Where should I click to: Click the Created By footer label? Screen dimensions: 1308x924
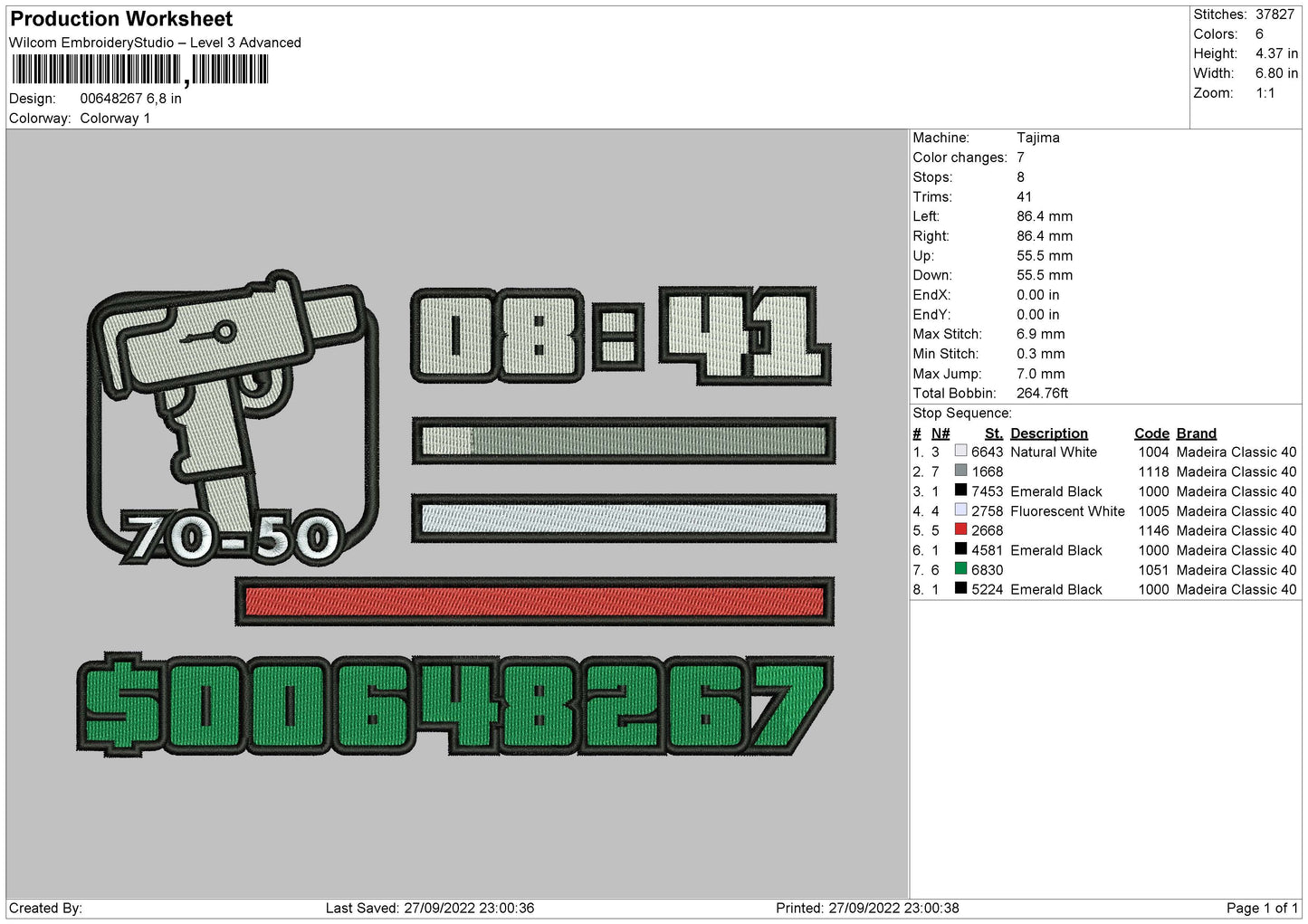(x=45, y=908)
